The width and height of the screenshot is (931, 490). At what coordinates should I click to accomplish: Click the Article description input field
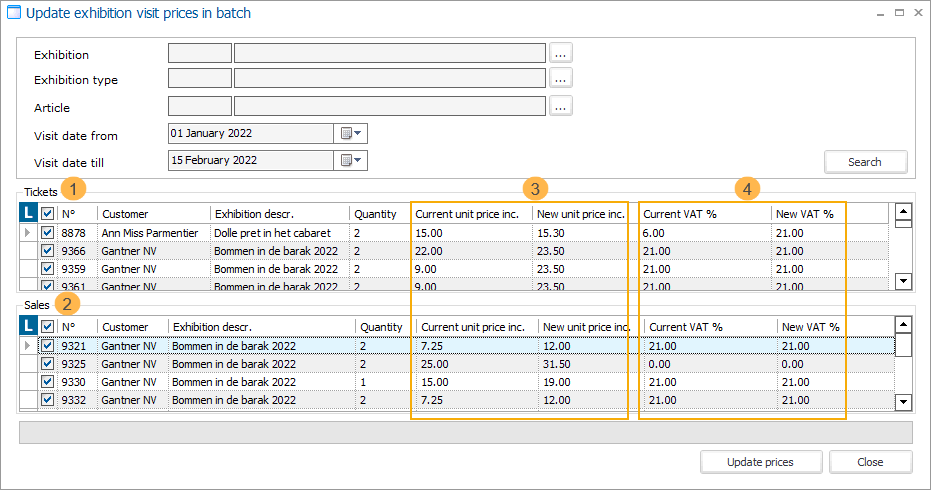coord(390,106)
